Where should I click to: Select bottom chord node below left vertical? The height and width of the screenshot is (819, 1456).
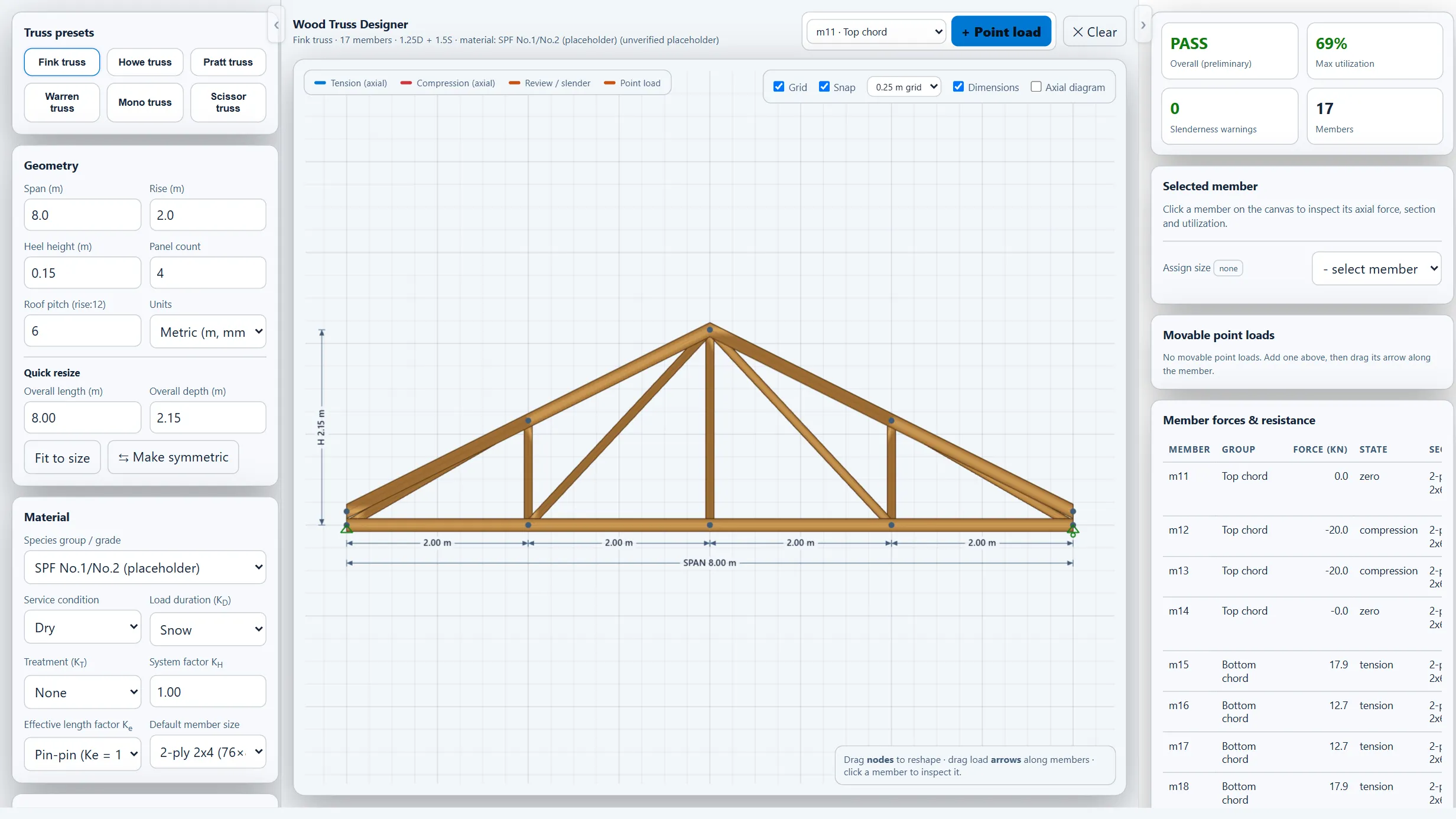point(528,525)
